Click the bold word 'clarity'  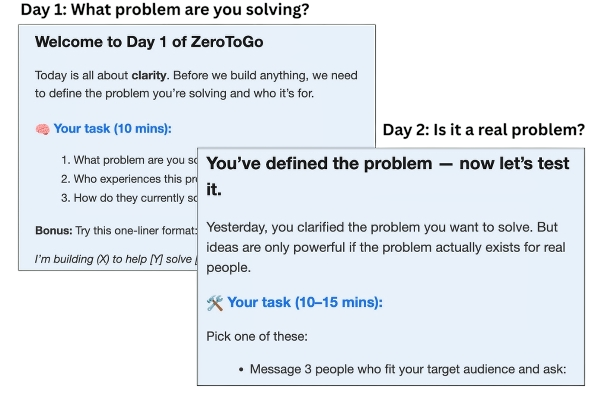point(148,75)
